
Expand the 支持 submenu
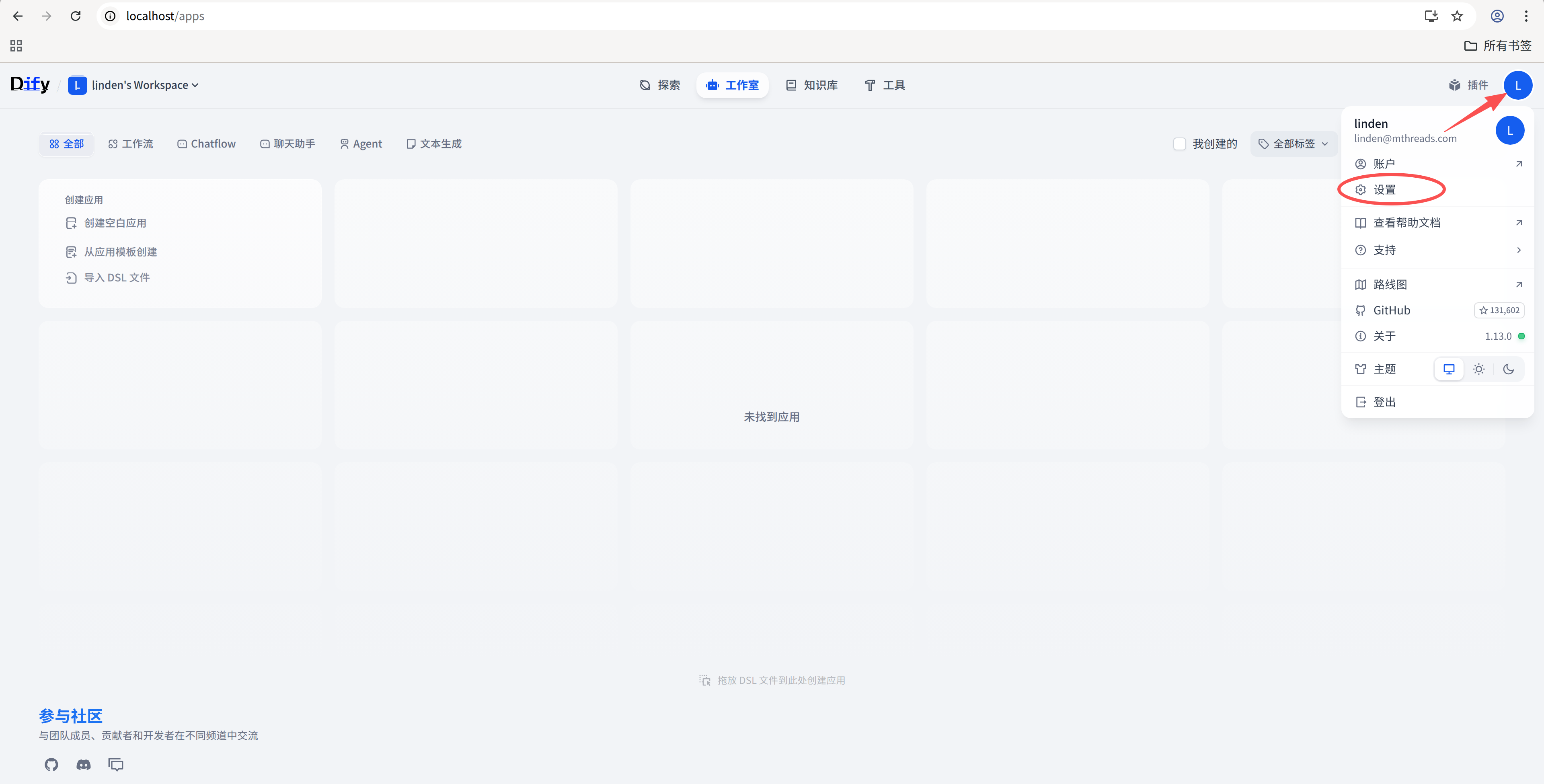coord(1438,250)
